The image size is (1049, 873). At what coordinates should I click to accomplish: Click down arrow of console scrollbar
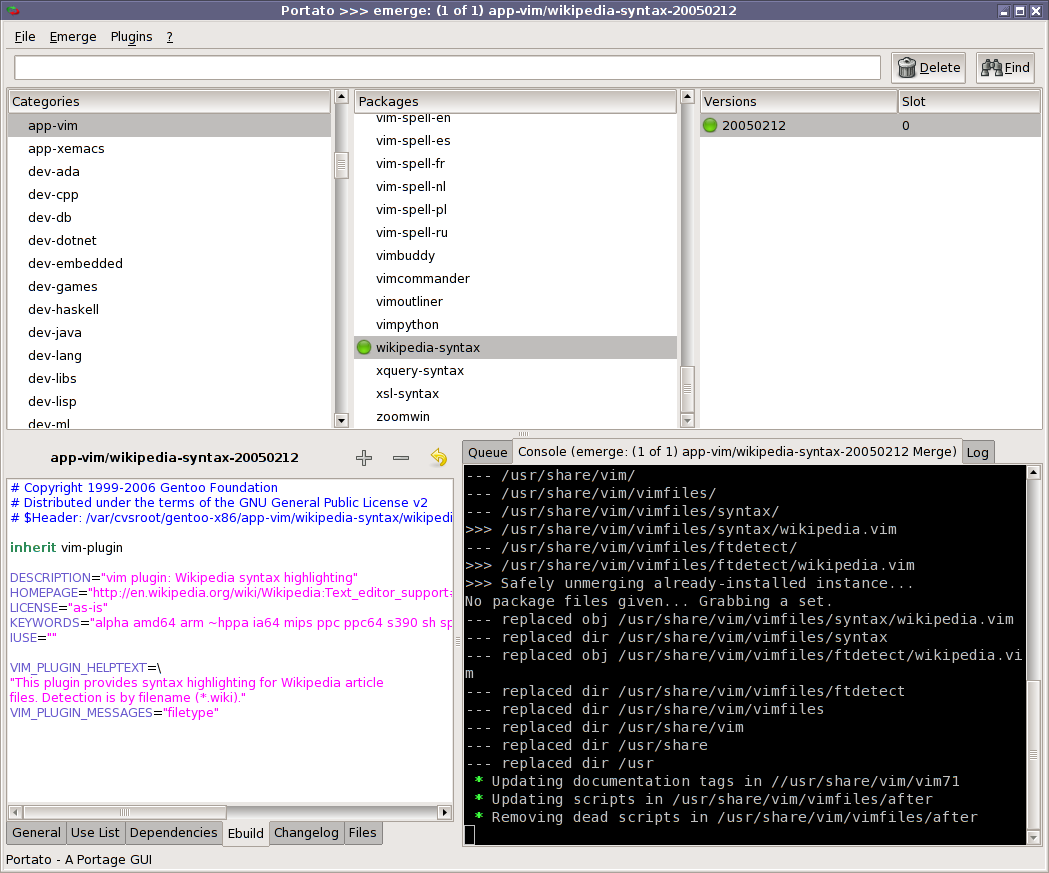pos(1034,837)
